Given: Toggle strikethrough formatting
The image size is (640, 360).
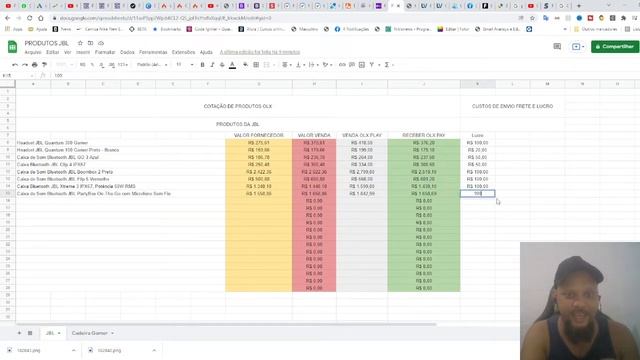Looking at the screenshot, I should 222,65.
